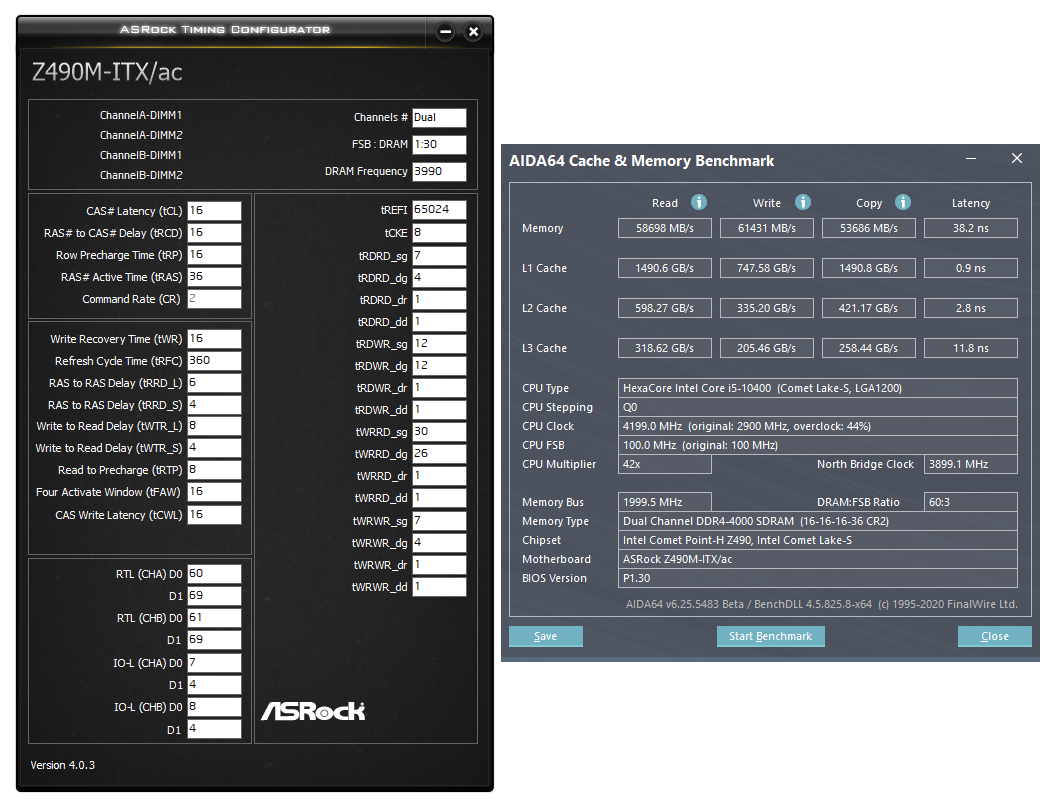This screenshot has height=803, width=1057.
Task: Click the Close button in AIDA64
Action: pyautogui.click(x=994, y=636)
